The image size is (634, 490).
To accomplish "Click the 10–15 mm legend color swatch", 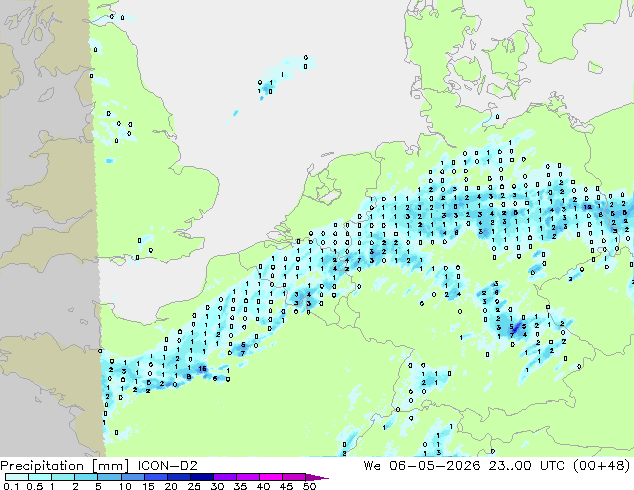I will 132,477.
